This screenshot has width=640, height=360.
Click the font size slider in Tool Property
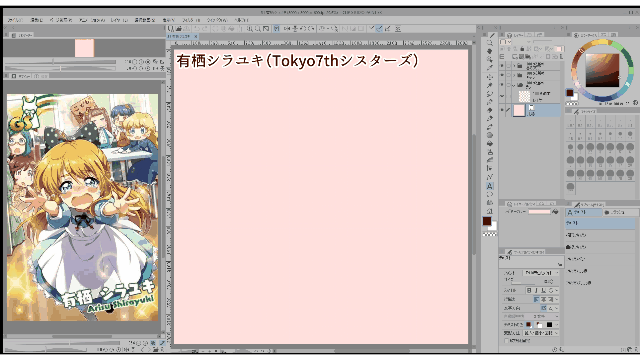tap(523, 283)
